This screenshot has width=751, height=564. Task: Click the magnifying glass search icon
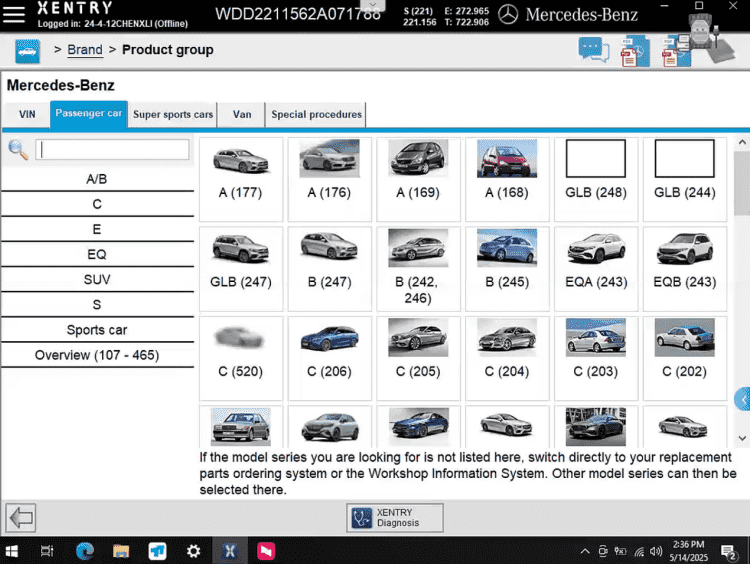[18, 150]
